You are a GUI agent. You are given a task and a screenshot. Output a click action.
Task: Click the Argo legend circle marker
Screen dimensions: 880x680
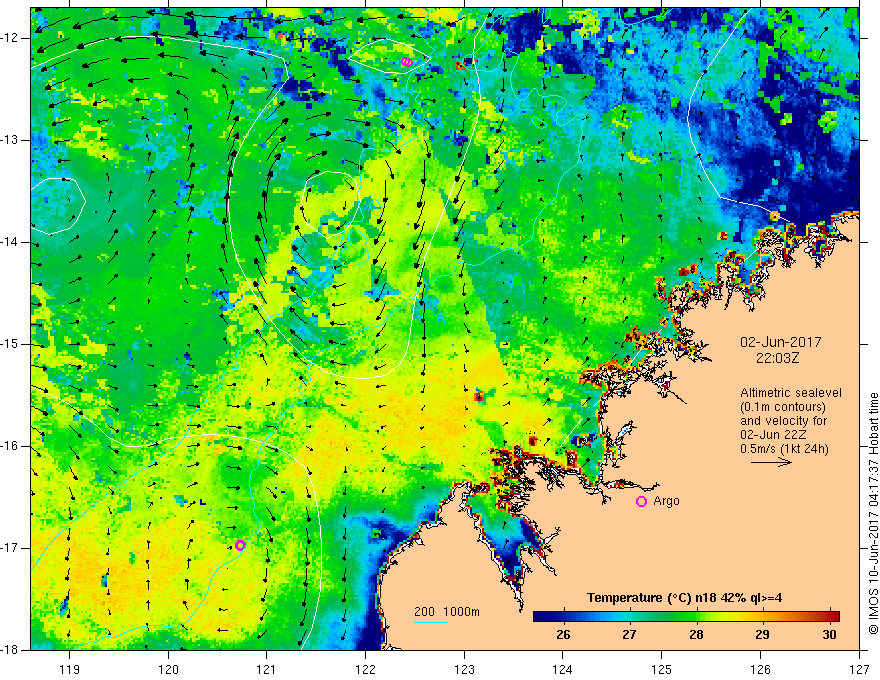coord(641,502)
